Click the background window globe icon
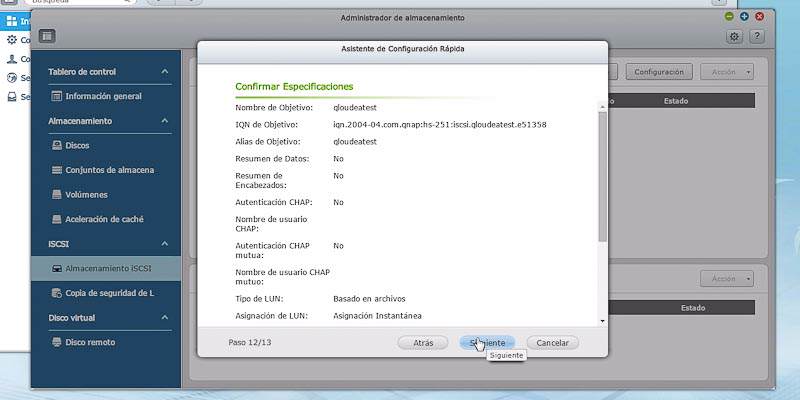Image resolution: width=800 pixels, height=400 pixels. 12,78
